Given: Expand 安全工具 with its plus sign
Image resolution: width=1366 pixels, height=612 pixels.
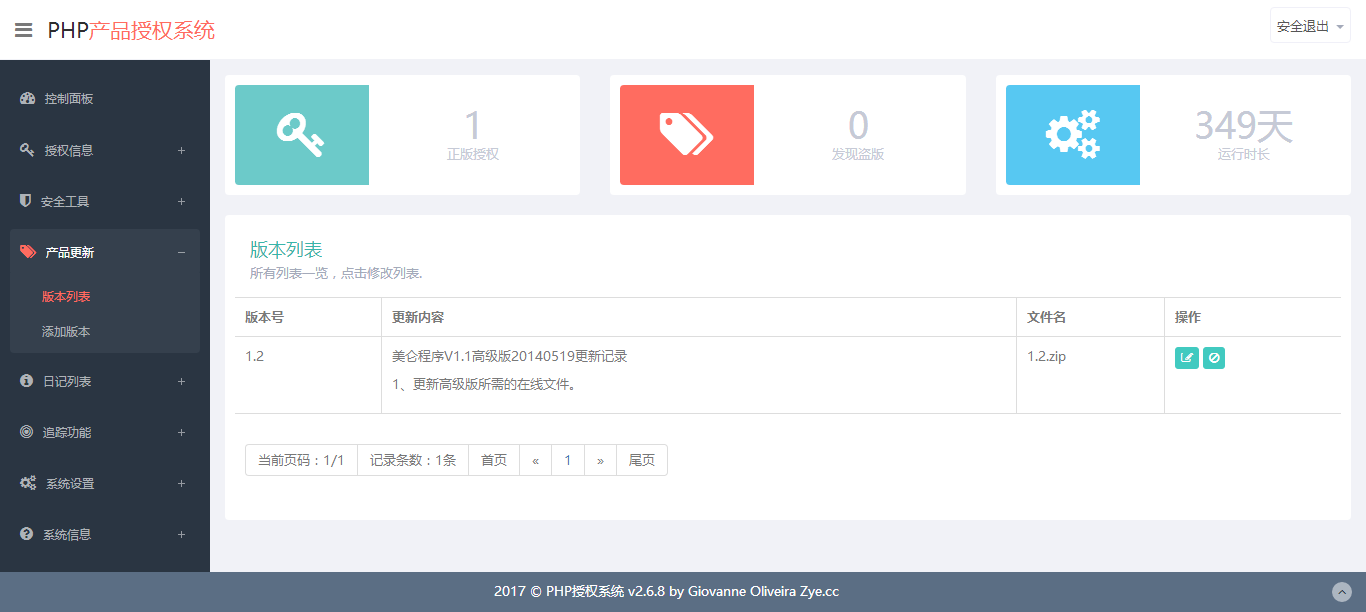Looking at the screenshot, I should pyautogui.click(x=181, y=201).
